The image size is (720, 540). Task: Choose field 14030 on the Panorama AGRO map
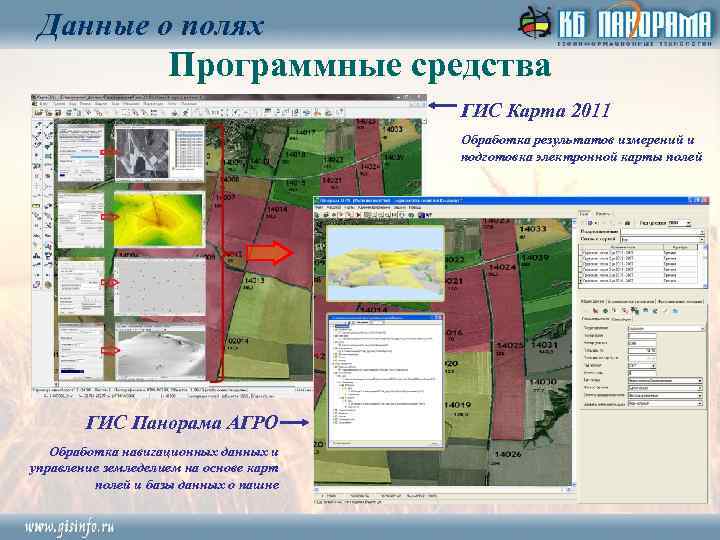(x=543, y=382)
